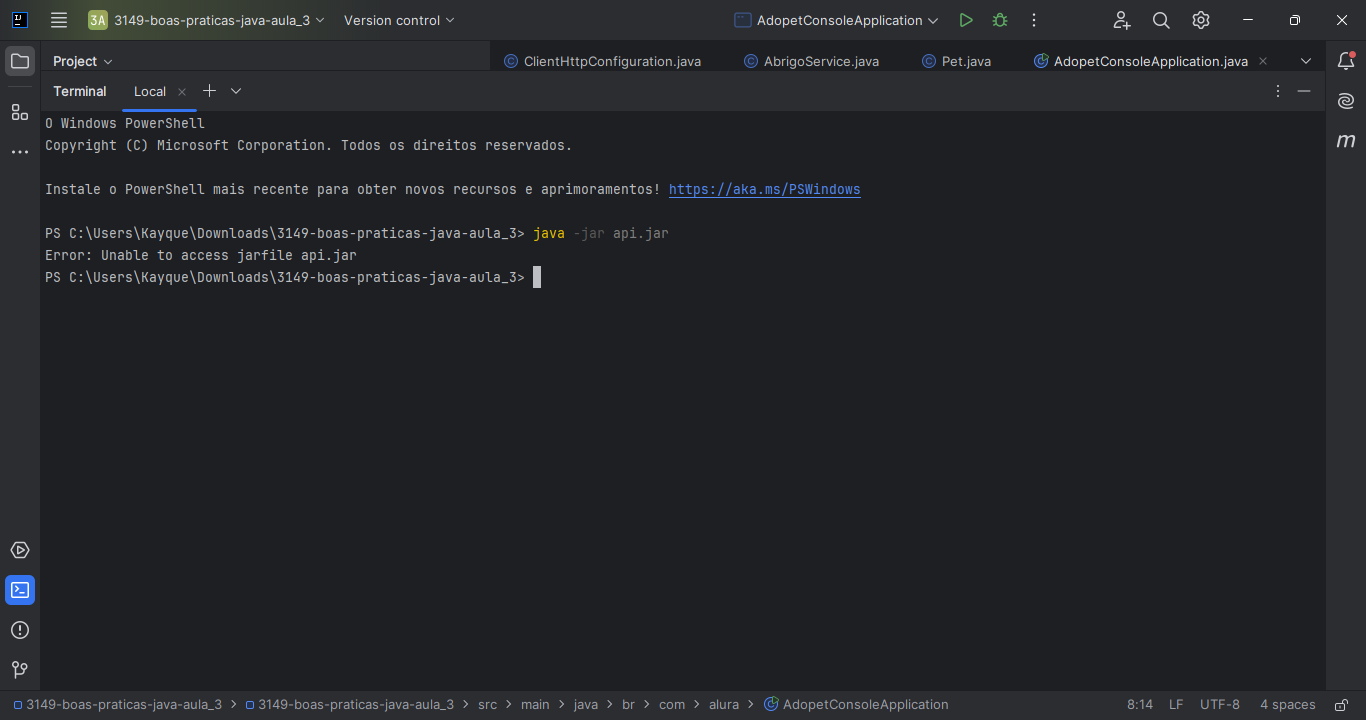1366x720 pixels.
Task: Open the Structure tool window icon
Action: [x=20, y=111]
